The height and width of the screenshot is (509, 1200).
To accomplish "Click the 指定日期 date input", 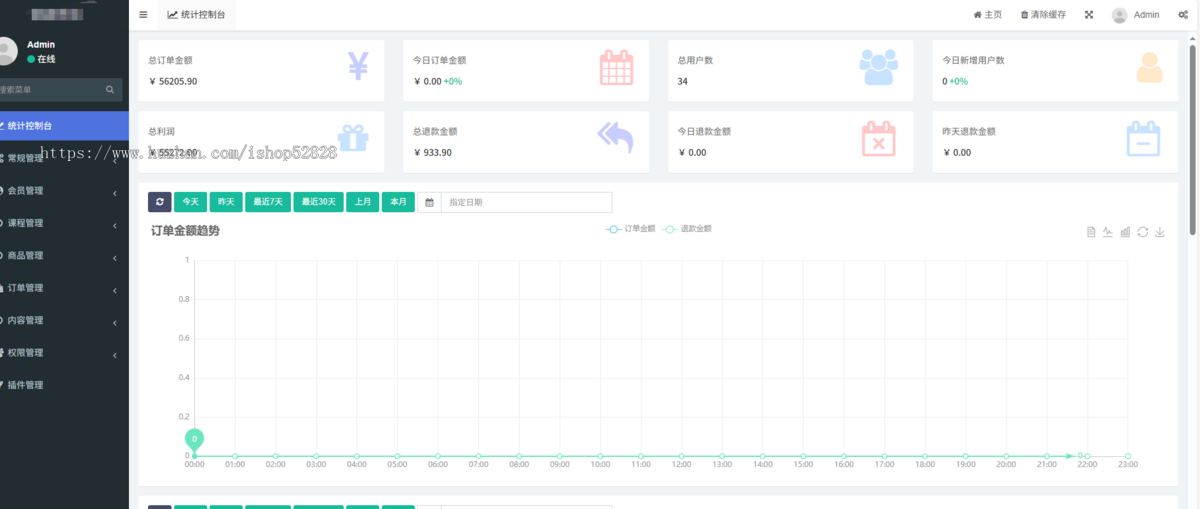I will coord(526,202).
